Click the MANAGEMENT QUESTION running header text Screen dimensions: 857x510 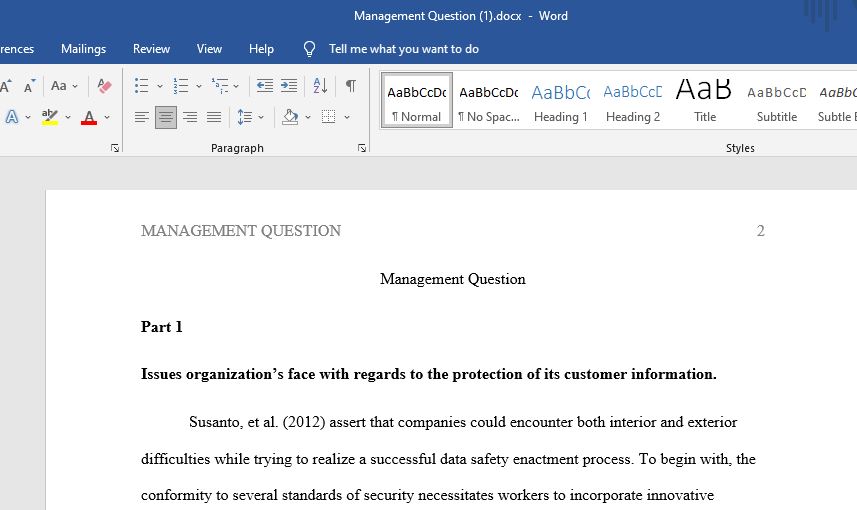[241, 231]
